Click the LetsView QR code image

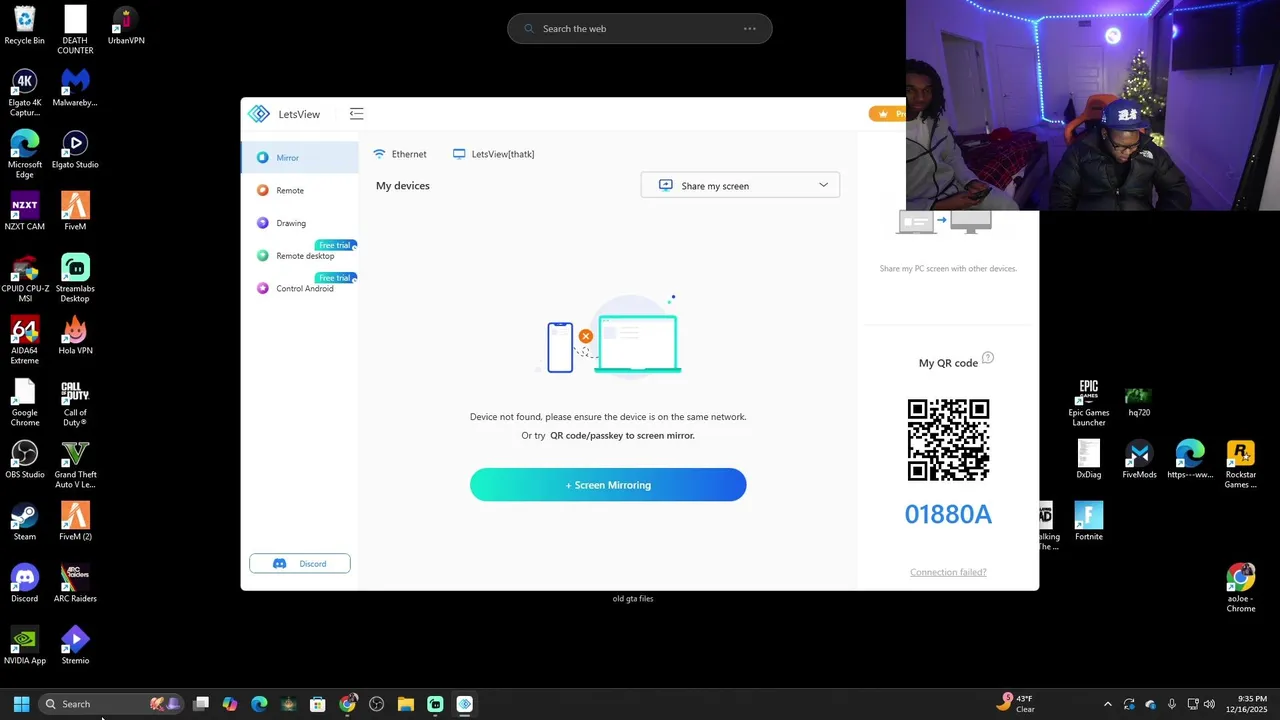pyautogui.click(x=948, y=440)
